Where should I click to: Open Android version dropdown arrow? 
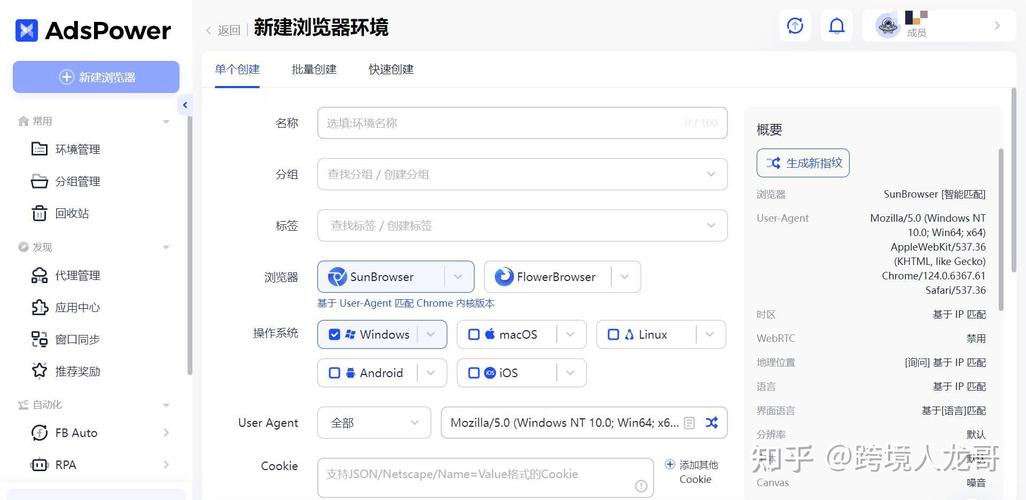pos(431,373)
